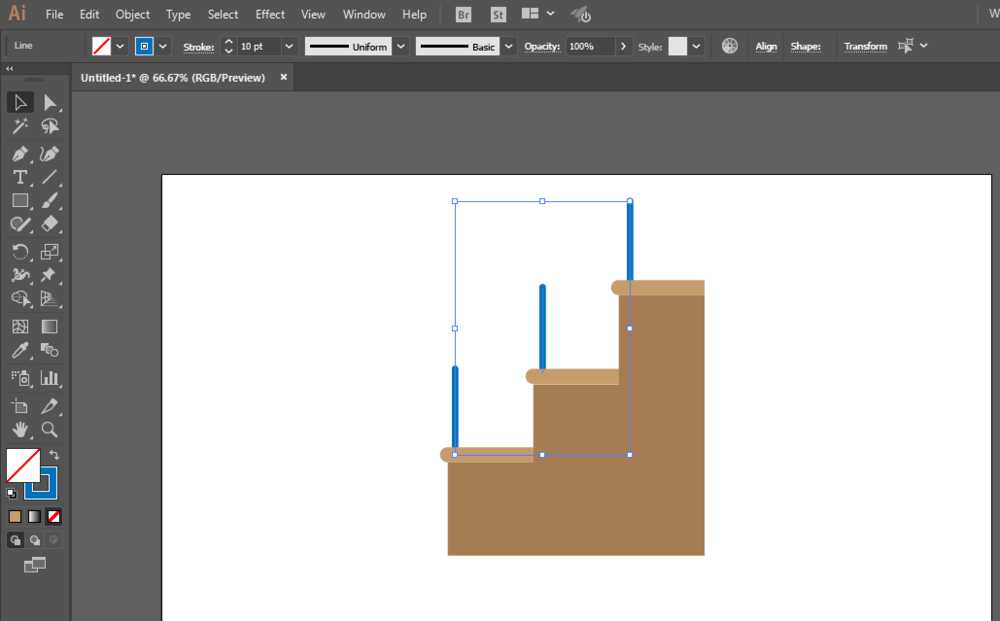Activate the Magic Wand tool
This screenshot has width=1000, height=621.
tap(19, 126)
